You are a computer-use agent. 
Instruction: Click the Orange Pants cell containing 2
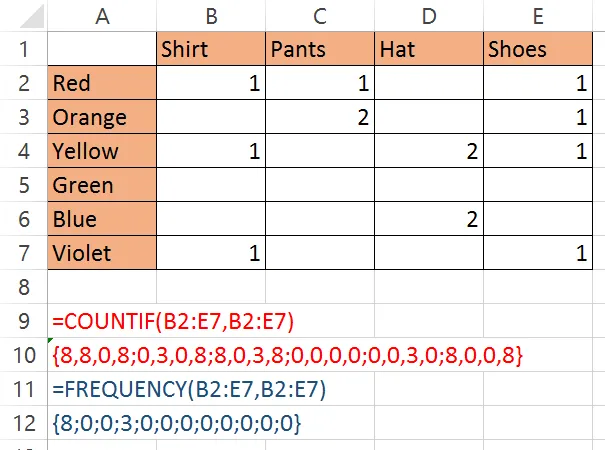click(x=320, y=117)
